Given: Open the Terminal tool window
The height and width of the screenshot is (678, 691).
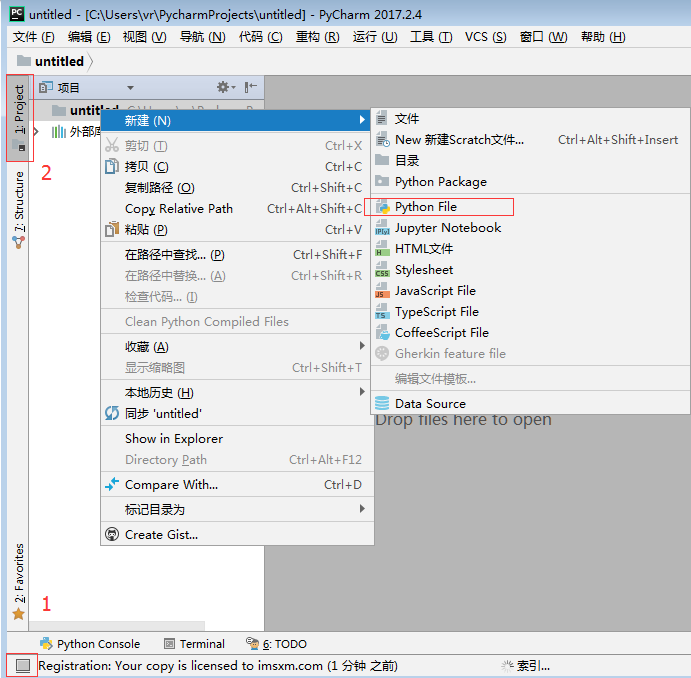Looking at the screenshot, I should (194, 644).
